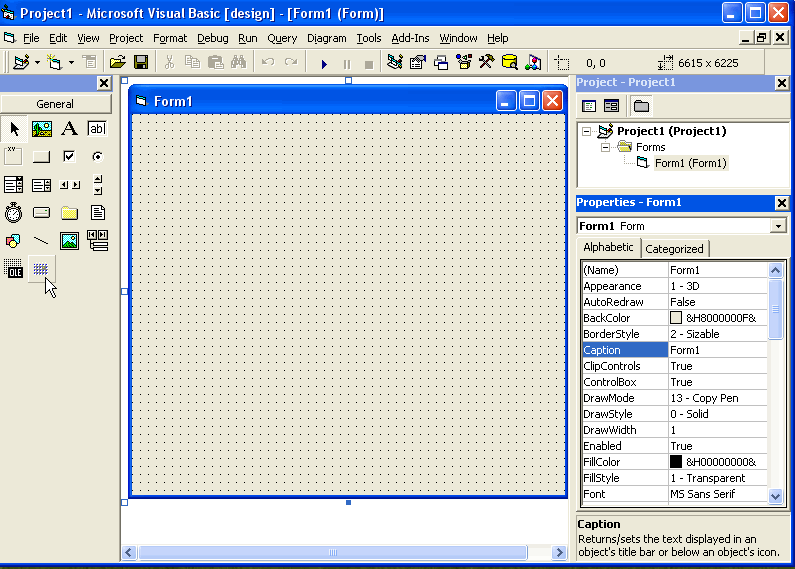Switch to the Categorized tab
The image size is (795, 569).
pos(674,249)
